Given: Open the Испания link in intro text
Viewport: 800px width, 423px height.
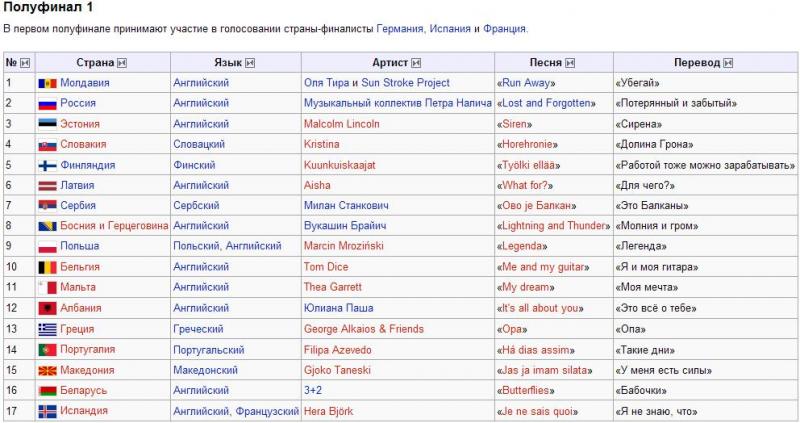Looking at the screenshot, I should click(x=450, y=29).
